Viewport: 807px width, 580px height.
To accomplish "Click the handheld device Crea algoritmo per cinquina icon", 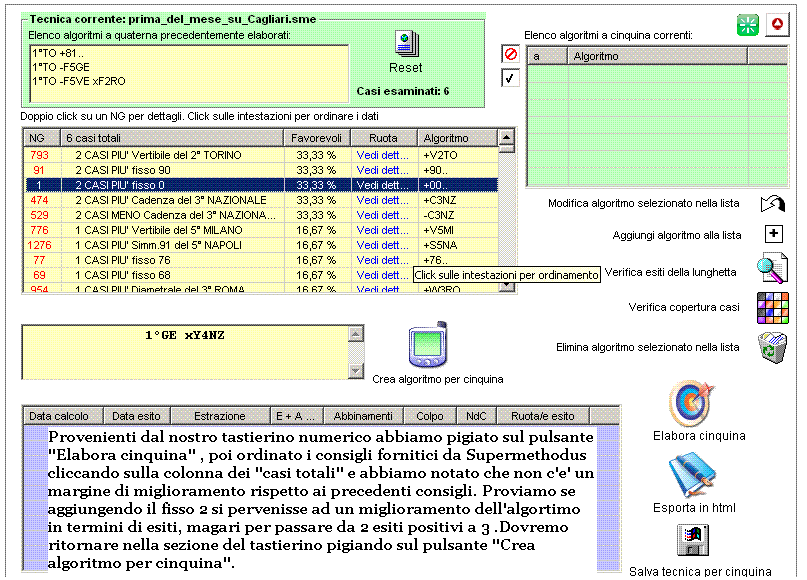I will 428,344.
